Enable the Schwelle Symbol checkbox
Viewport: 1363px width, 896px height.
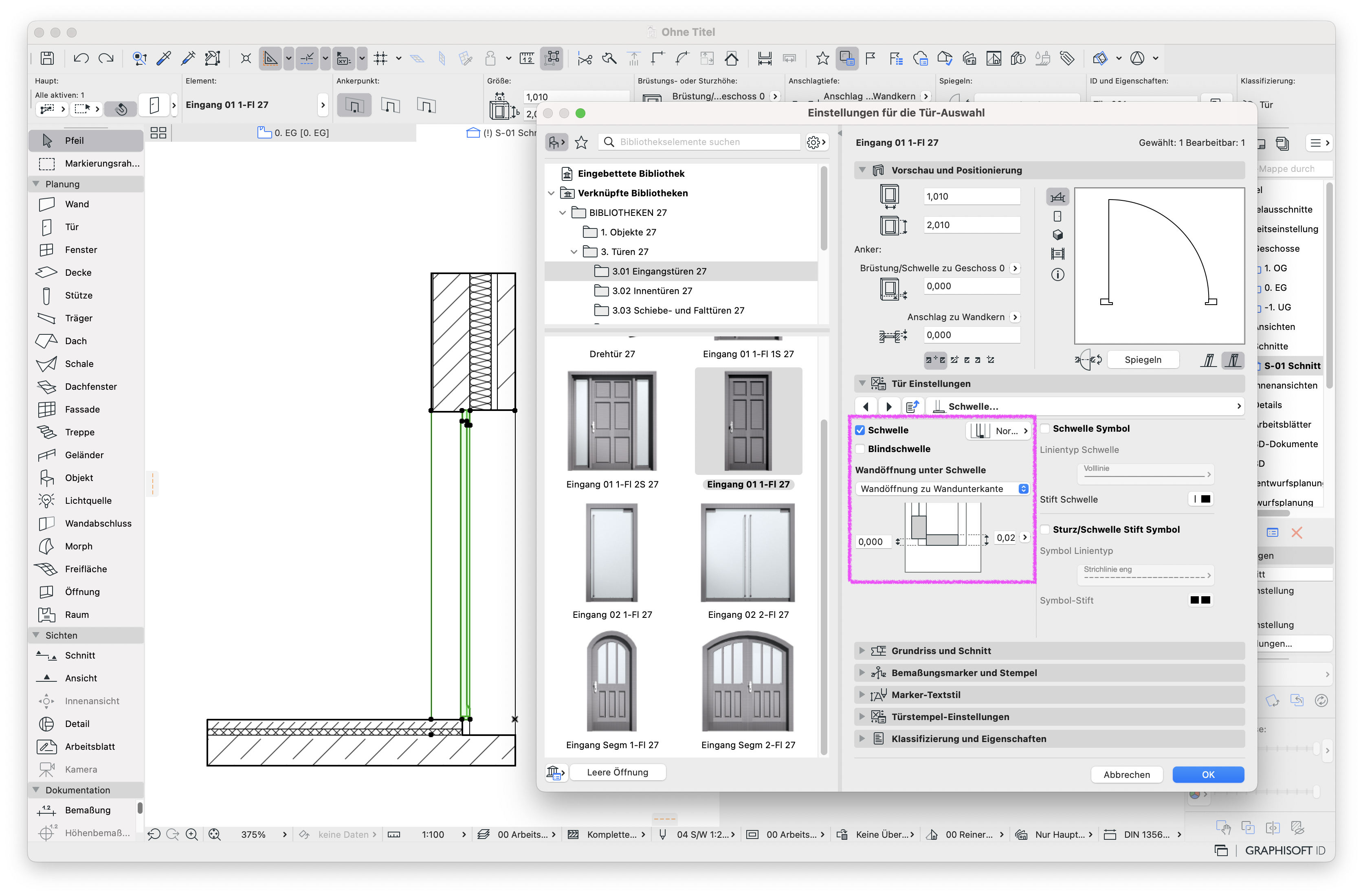point(1045,428)
